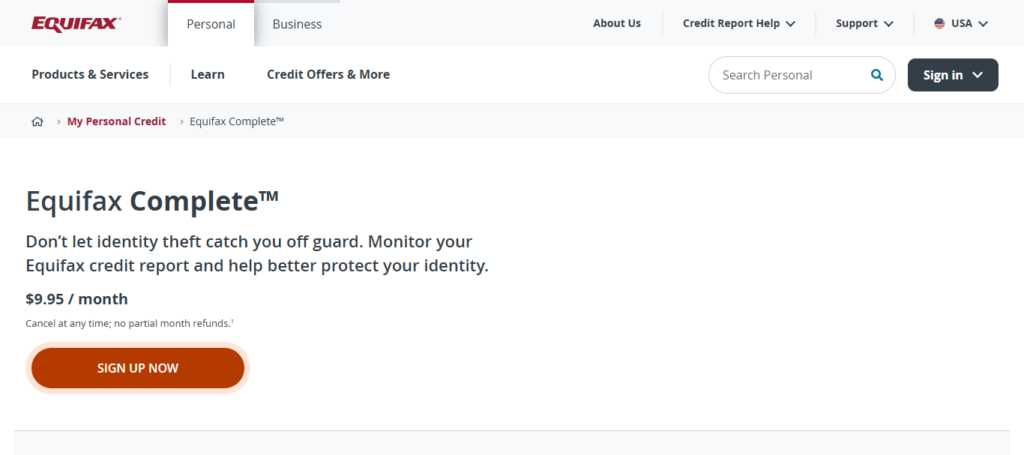Expand the Support dropdown

[865, 24]
